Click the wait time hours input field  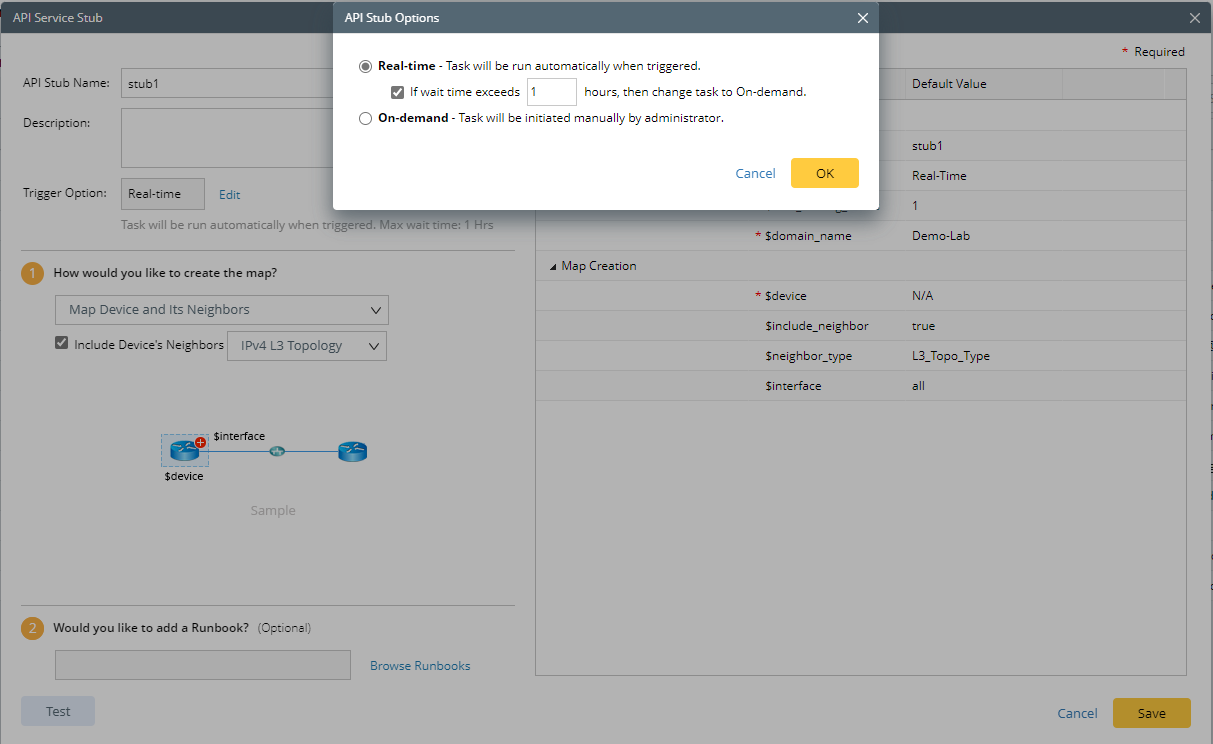tap(551, 92)
